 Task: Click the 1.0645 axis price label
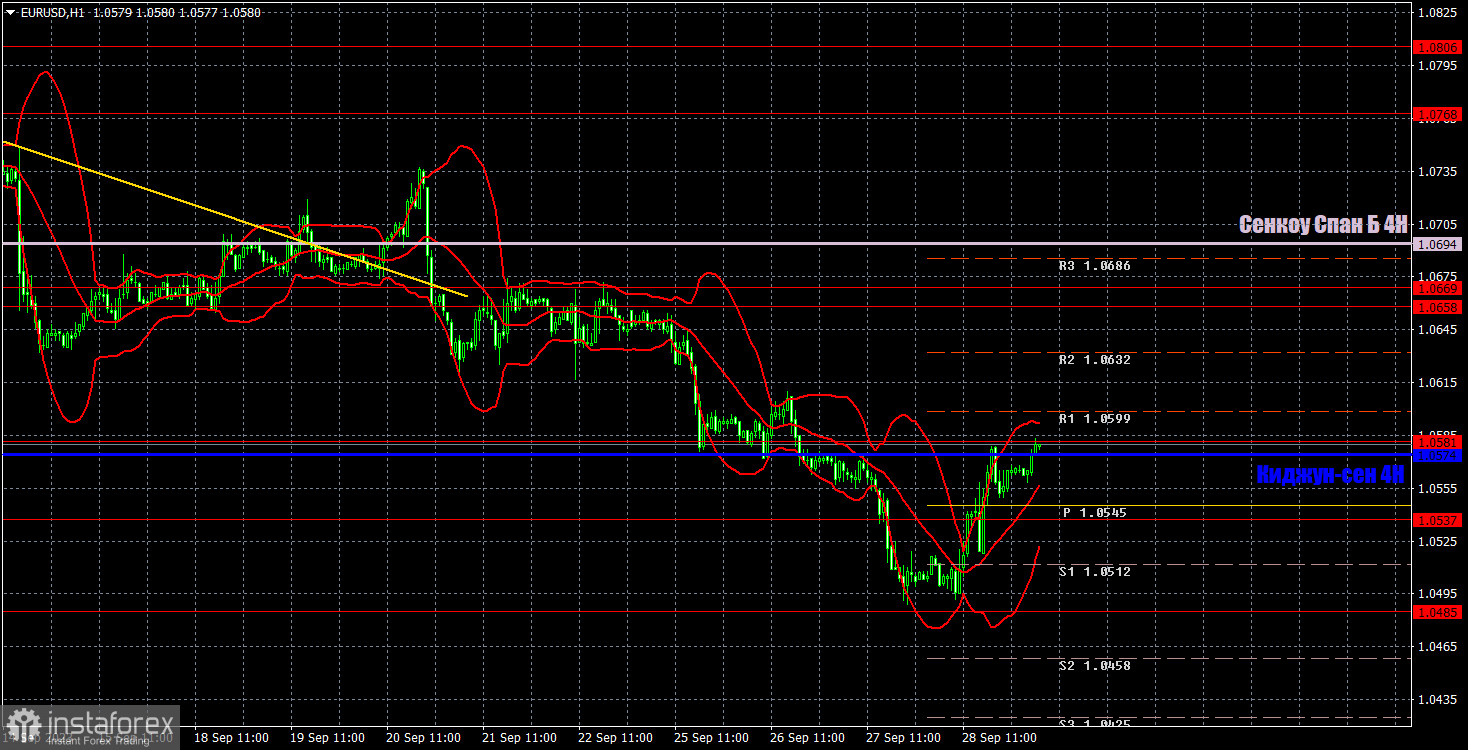coord(1439,330)
